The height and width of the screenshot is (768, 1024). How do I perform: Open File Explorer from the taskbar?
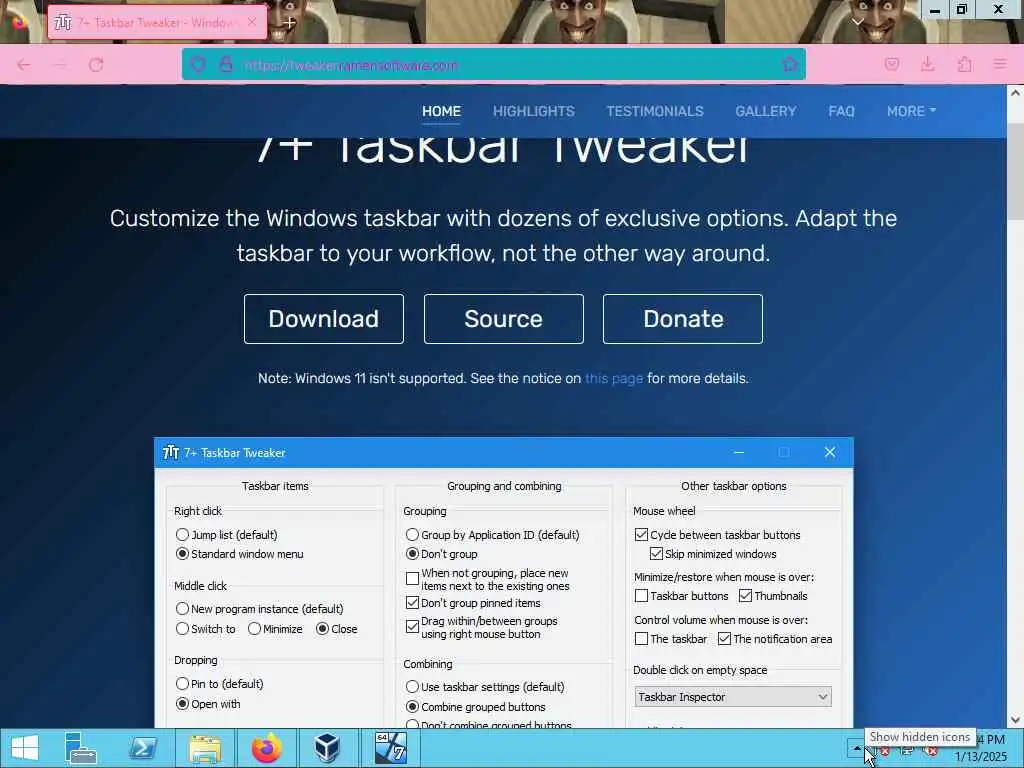point(204,748)
